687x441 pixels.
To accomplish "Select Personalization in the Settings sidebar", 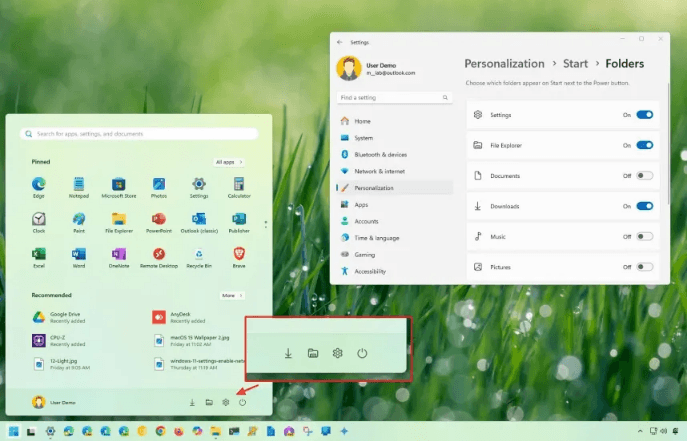I will pyautogui.click(x=394, y=187).
